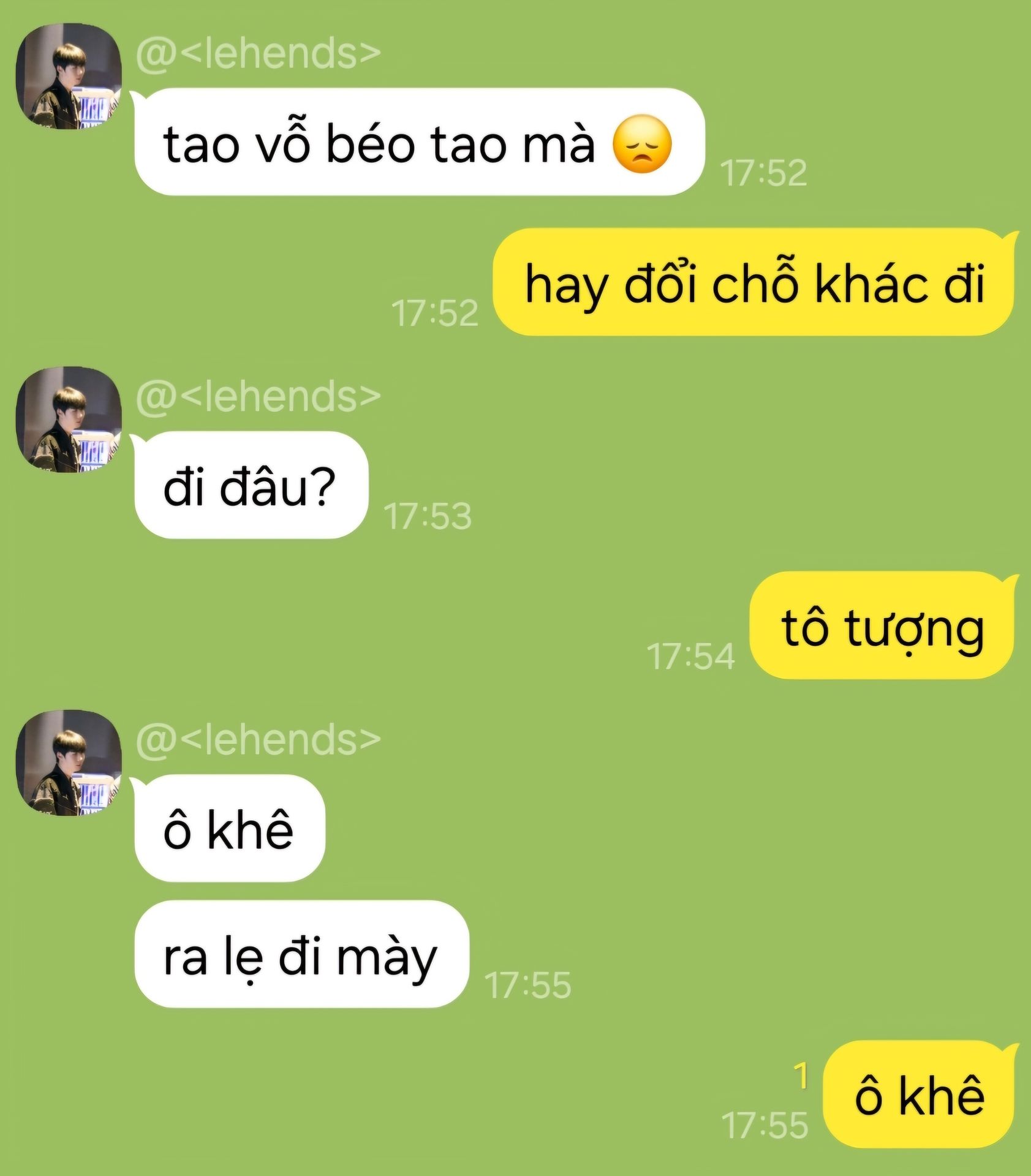This screenshot has height=1176, width=1031.
Task: Select the white 'ô khê' message bubble
Action: coord(229,828)
